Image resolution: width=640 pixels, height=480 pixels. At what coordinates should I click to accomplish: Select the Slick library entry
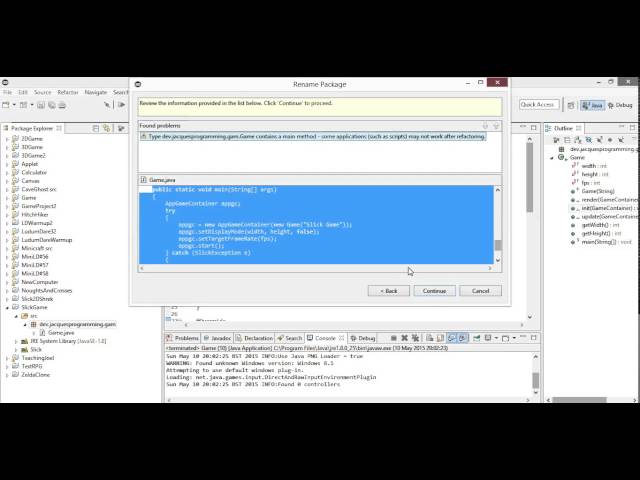pyautogui.click(x=36, y=349)
